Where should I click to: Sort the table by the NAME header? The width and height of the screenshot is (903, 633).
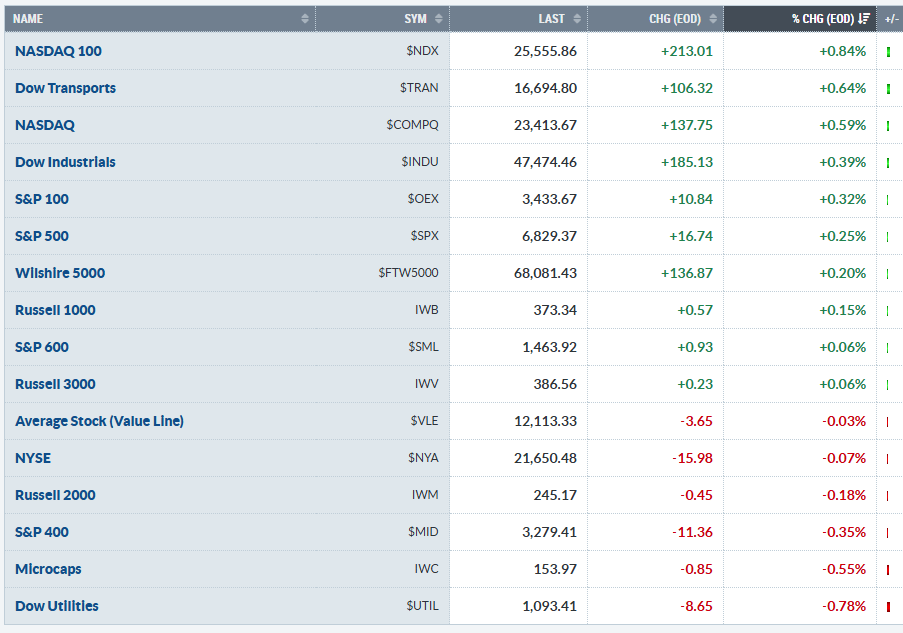(x=28, y=18)
